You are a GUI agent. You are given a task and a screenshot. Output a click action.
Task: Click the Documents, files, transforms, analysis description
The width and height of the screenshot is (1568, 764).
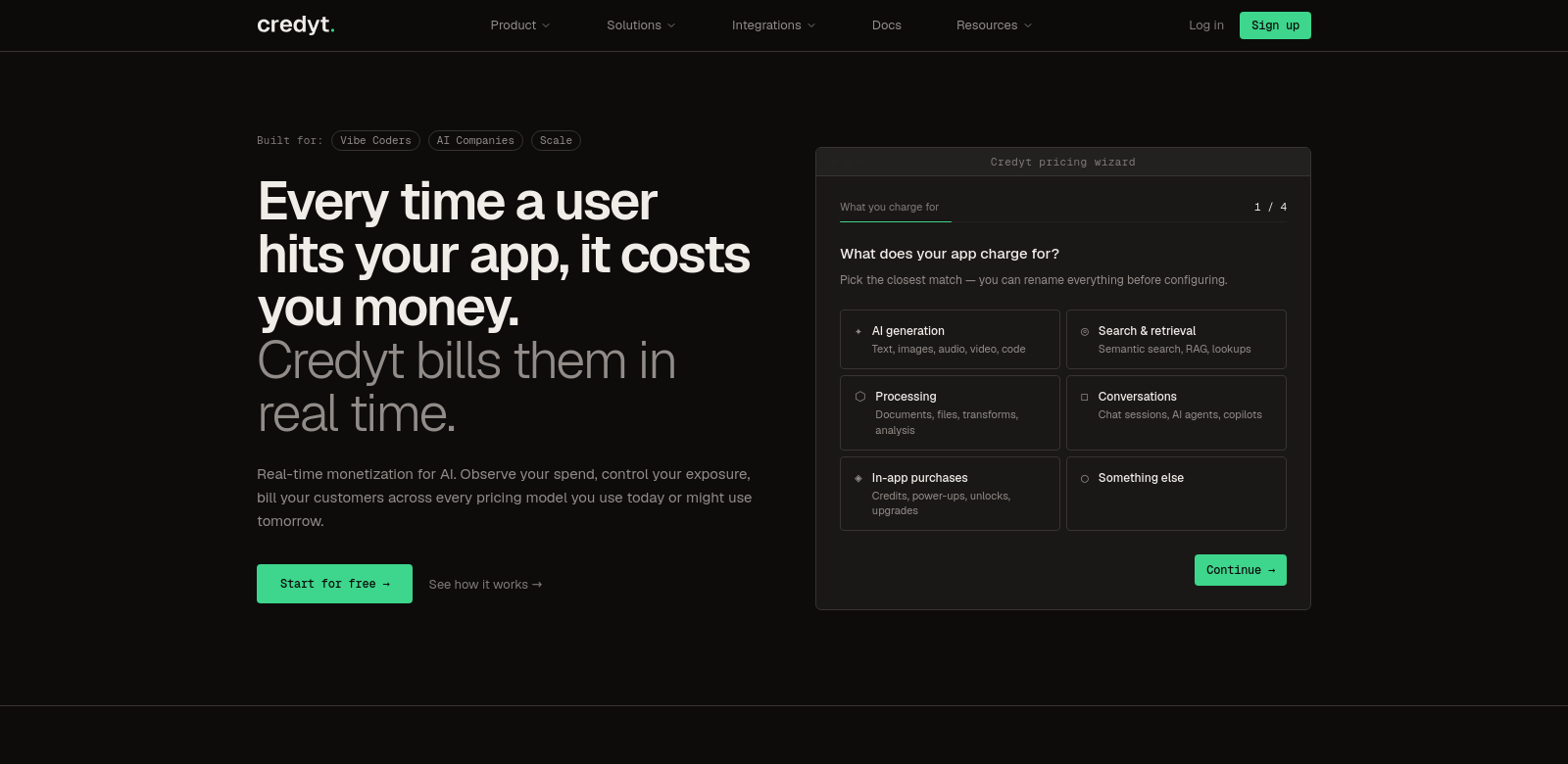[x=947, y=422]
